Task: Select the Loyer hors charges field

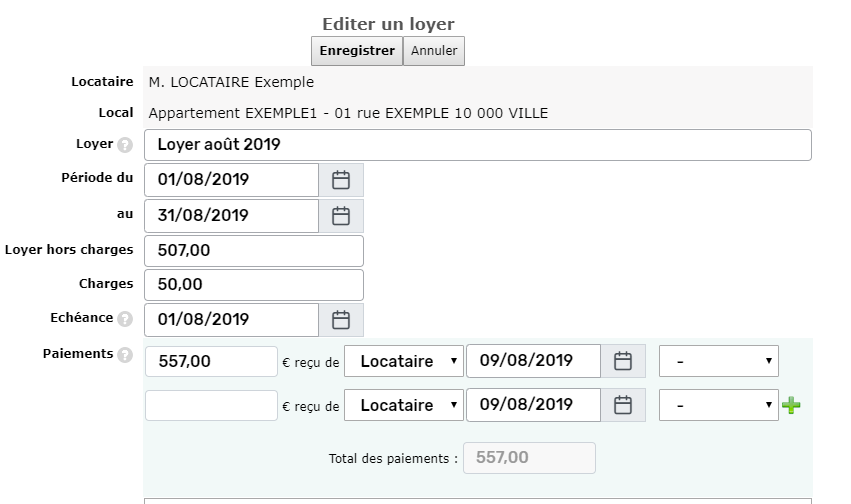Action: pos(254,250)
